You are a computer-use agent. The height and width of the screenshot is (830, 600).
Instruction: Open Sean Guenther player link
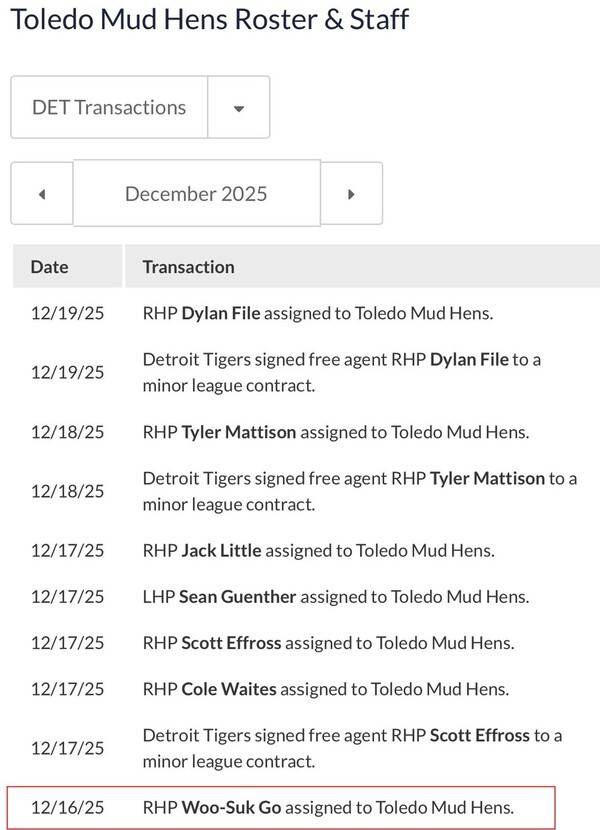(x=237, y=597)
